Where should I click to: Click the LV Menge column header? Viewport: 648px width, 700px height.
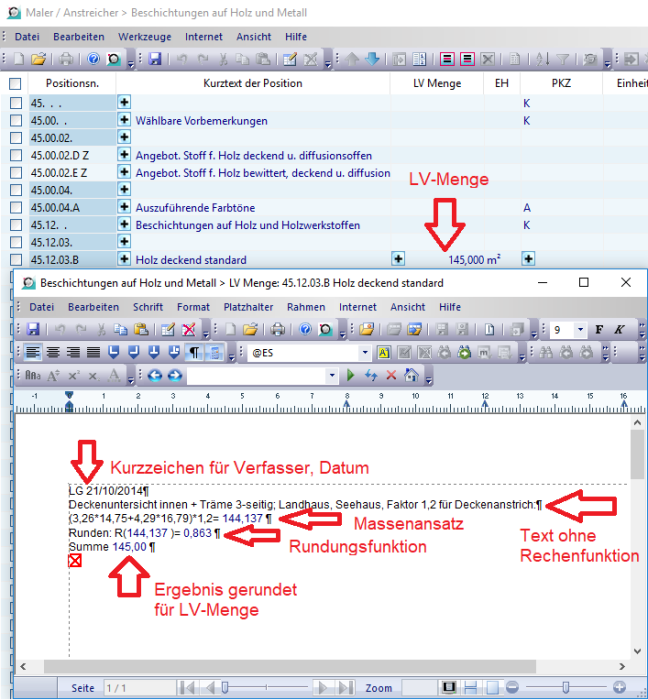coord(437,84)
